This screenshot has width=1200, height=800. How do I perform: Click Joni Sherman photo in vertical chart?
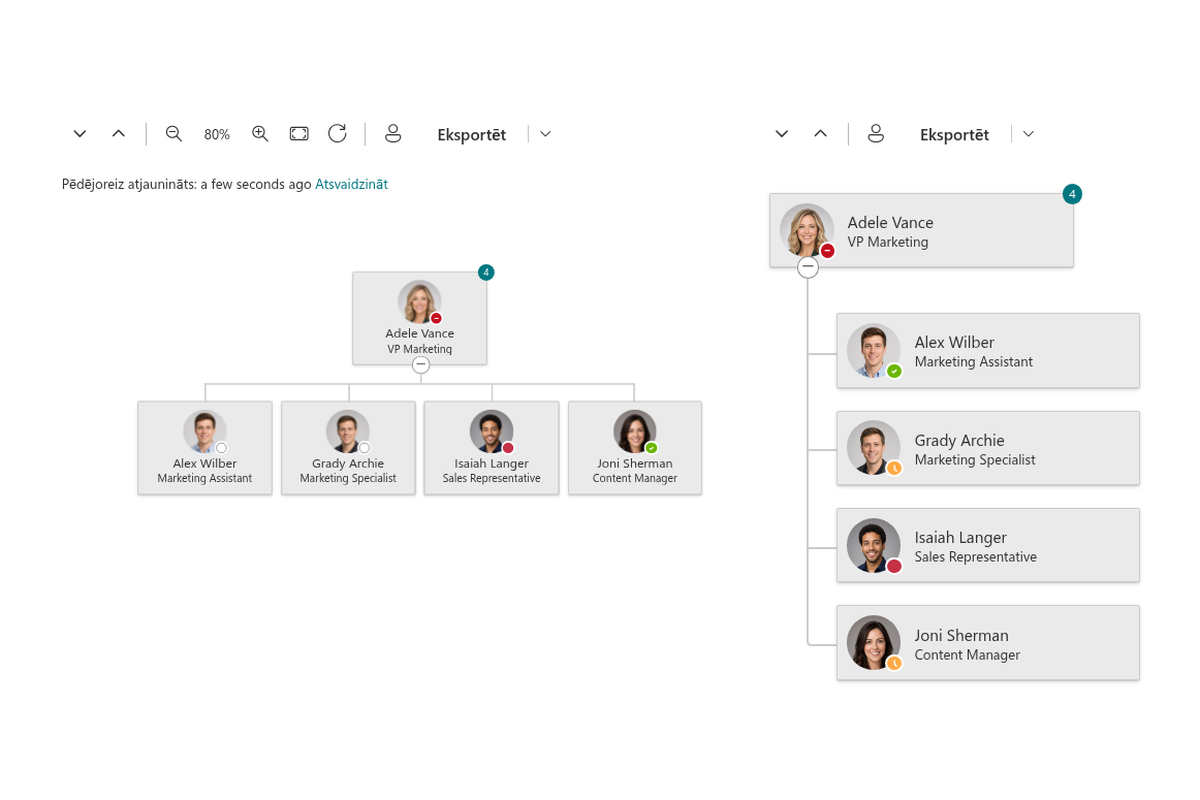coord(874,643)
